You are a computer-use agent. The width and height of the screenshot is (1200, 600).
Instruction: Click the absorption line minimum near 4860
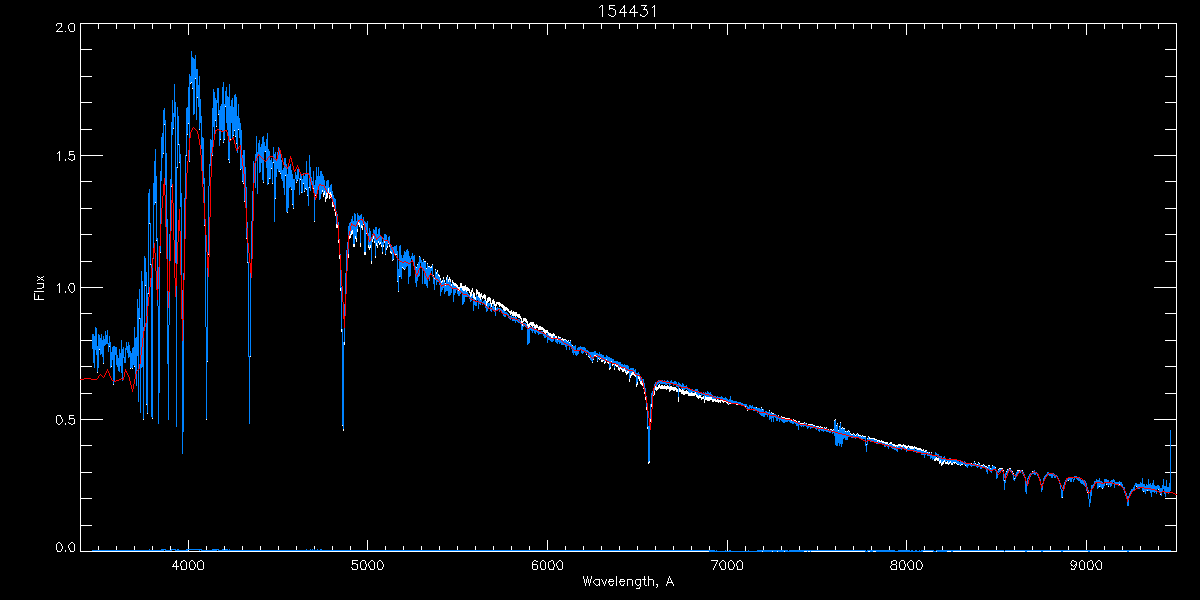343,427
